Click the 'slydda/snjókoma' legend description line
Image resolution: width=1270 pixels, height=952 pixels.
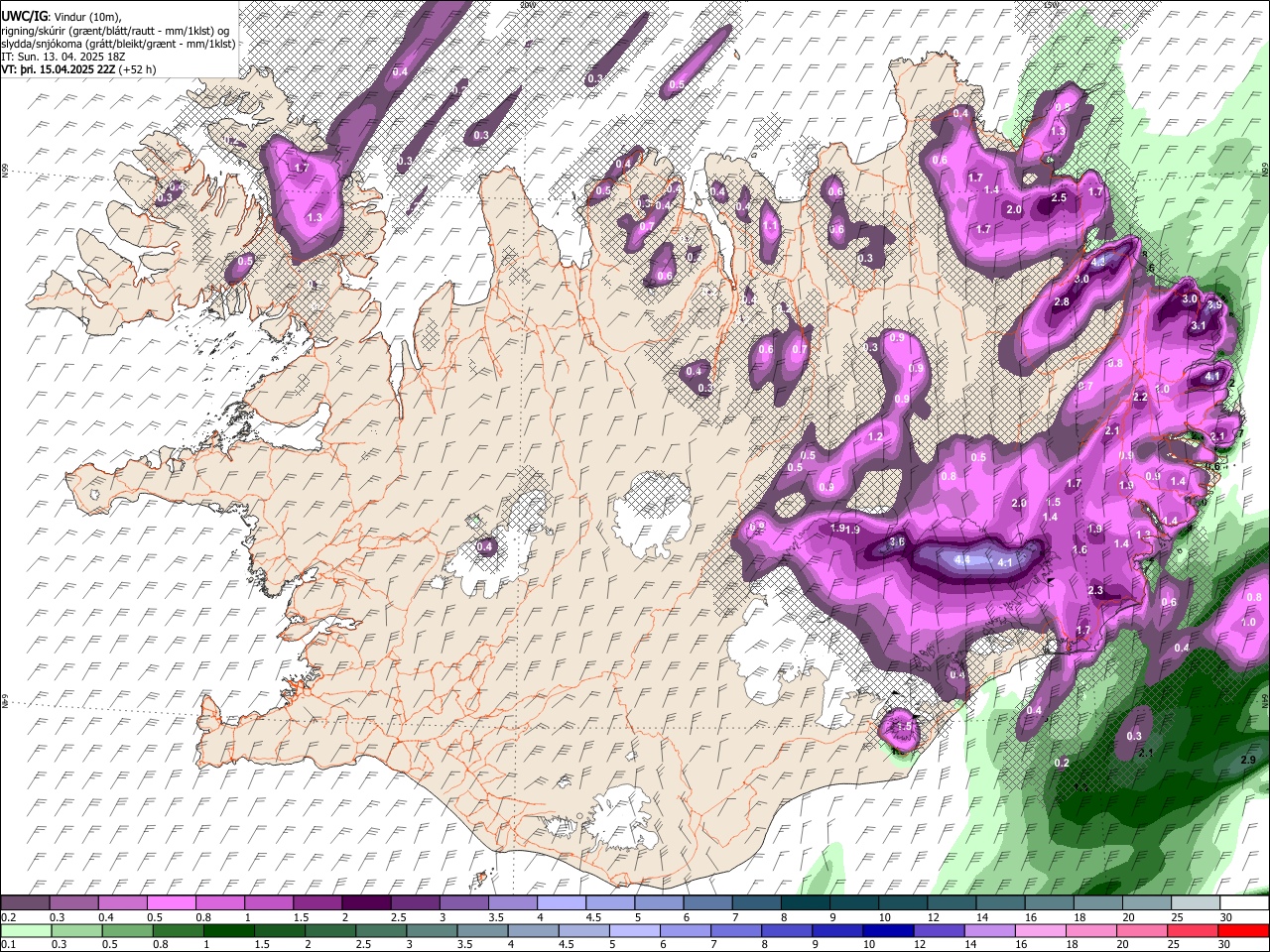pyautogui.click(x=118, y=44)
